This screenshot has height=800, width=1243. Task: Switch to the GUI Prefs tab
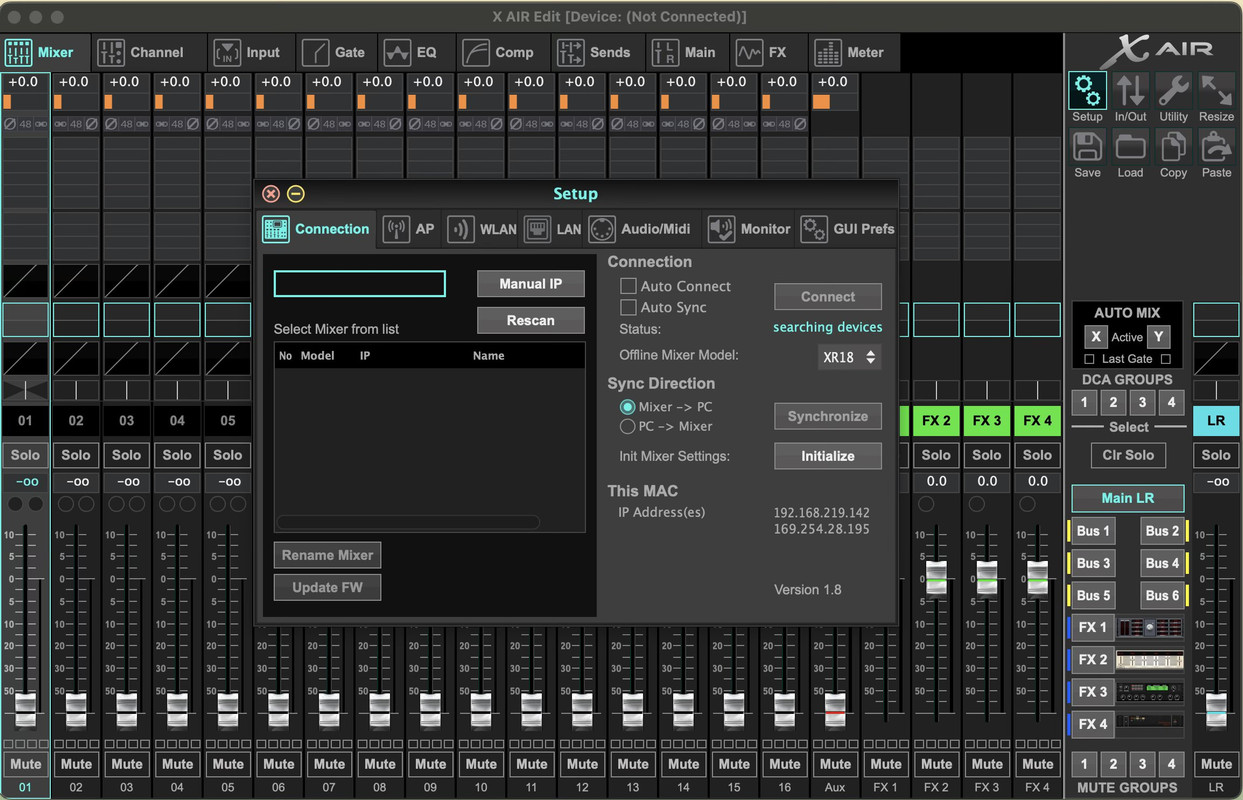(847, 229)
